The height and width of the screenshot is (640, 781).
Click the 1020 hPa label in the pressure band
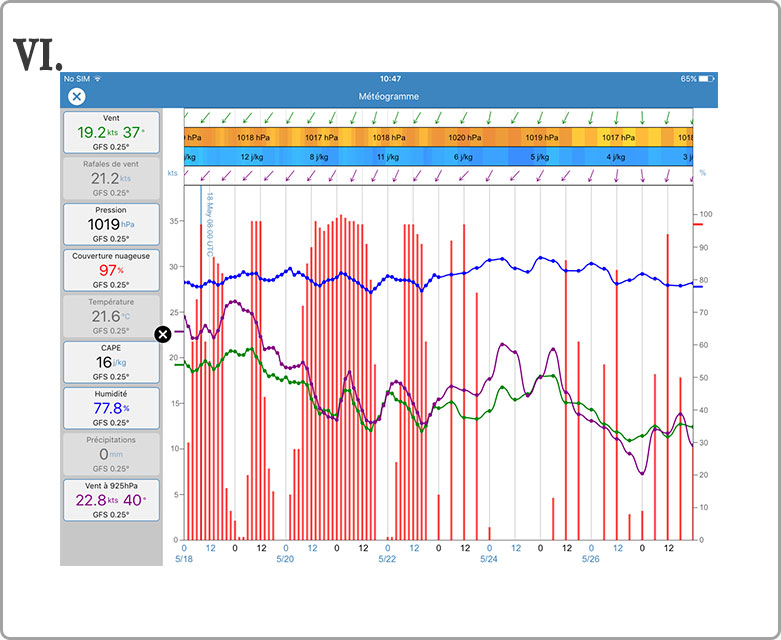coord(465,137)
